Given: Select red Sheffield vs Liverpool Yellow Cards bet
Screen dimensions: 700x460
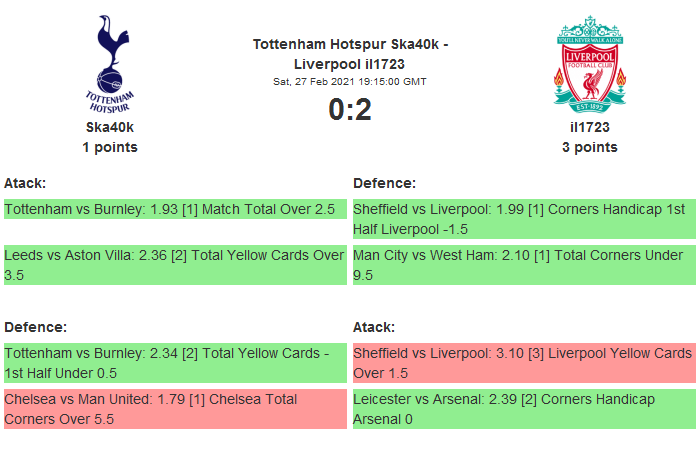Looking at the screenshot, I should (523, 362).
